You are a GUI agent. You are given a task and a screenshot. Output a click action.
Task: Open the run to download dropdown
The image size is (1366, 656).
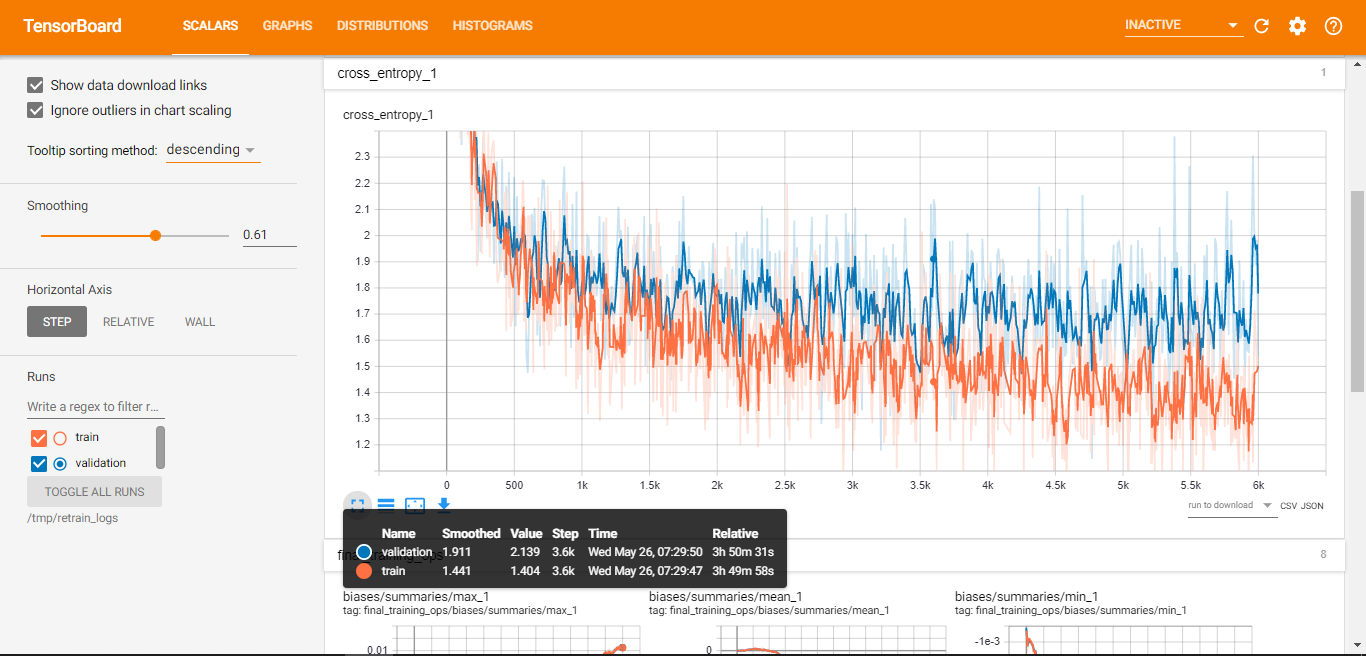click(1231, 506)
